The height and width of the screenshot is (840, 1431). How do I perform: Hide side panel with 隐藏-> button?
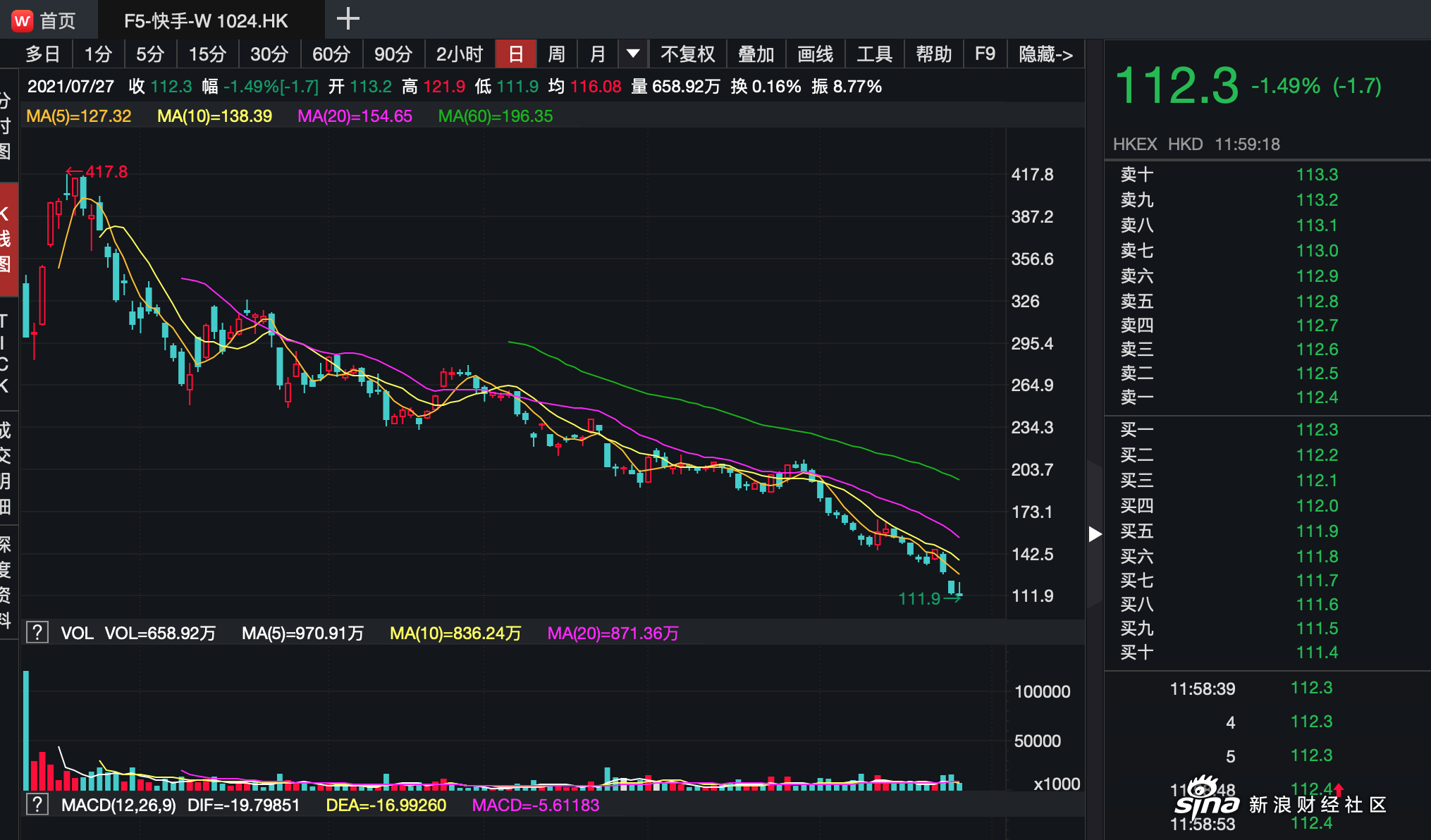point(1045,54)
